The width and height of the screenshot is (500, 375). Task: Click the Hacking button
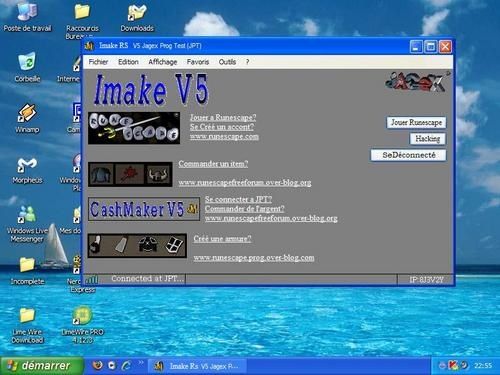click(x=428, y=139)
